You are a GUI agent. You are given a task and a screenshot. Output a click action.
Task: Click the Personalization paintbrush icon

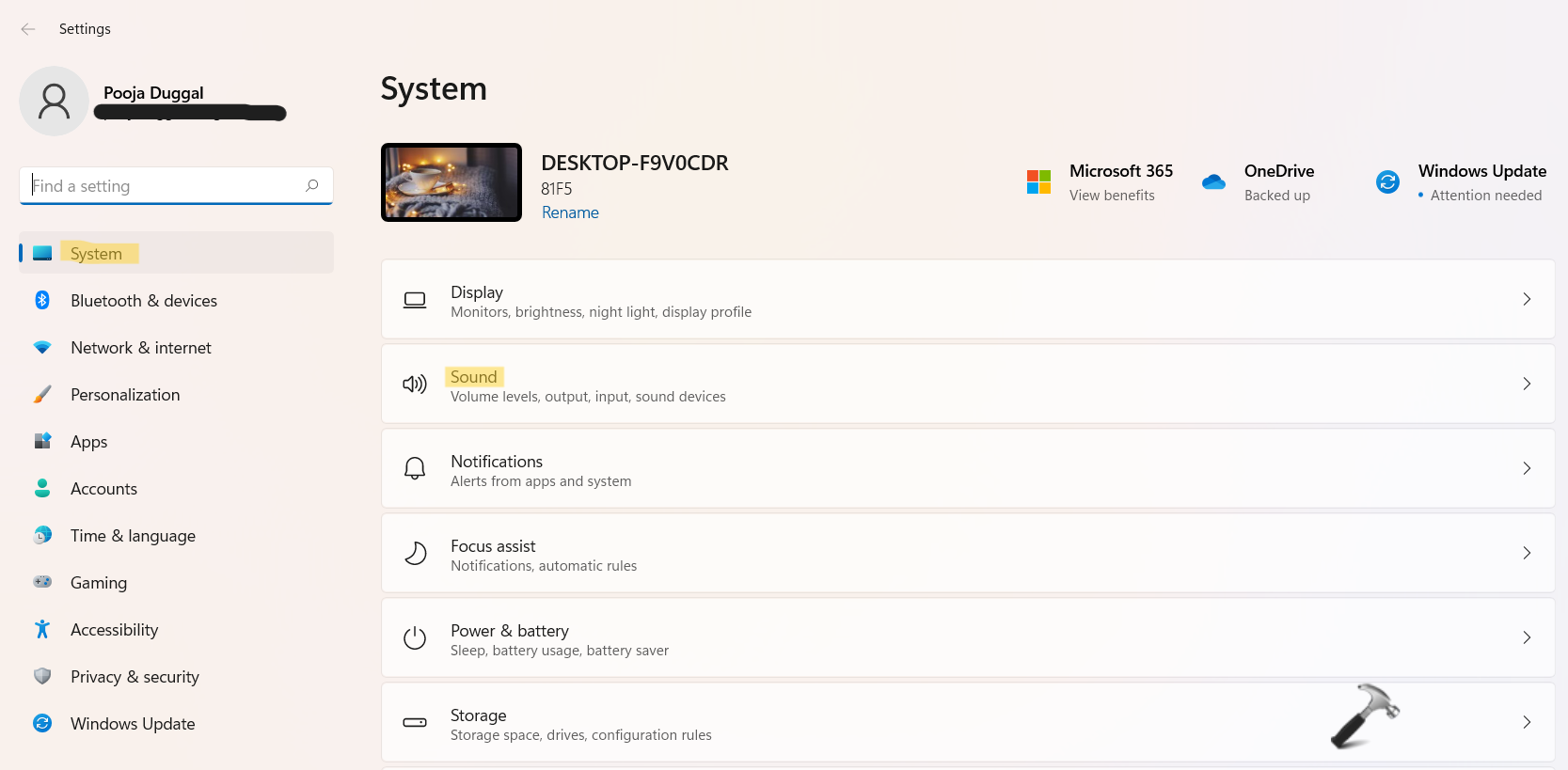click(x=42, y=394)
